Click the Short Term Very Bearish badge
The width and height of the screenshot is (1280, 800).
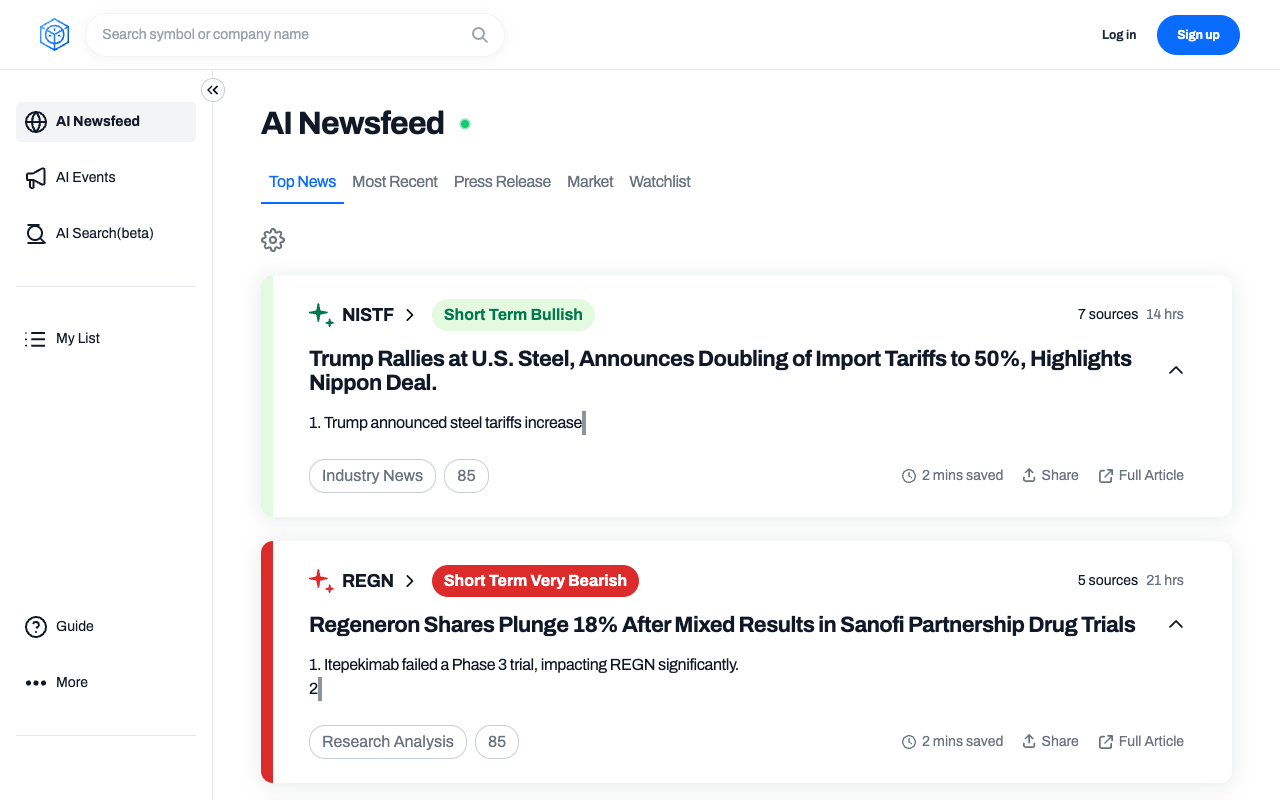[535, 581]
